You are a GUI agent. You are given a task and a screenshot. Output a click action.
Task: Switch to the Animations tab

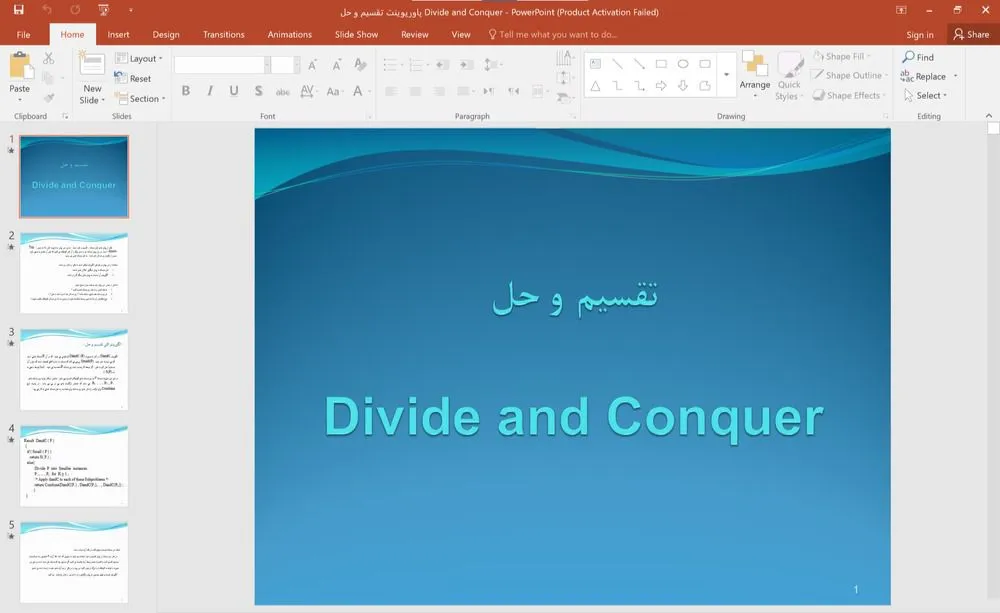pos(289,33)
